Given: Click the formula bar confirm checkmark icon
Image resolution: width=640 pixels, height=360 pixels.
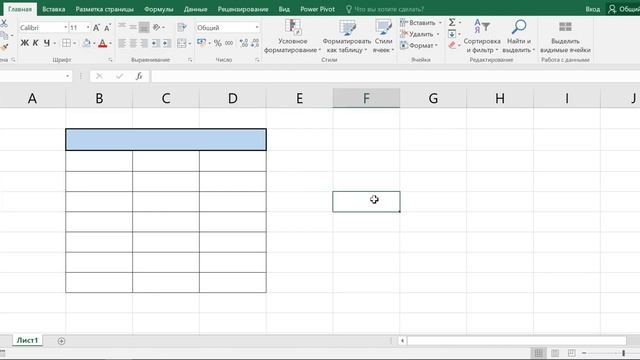Looking at the screenshot, I should click(119, 76).
